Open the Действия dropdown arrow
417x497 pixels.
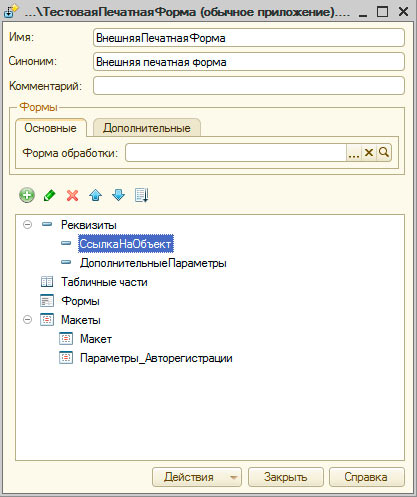(x=234, y=477)
